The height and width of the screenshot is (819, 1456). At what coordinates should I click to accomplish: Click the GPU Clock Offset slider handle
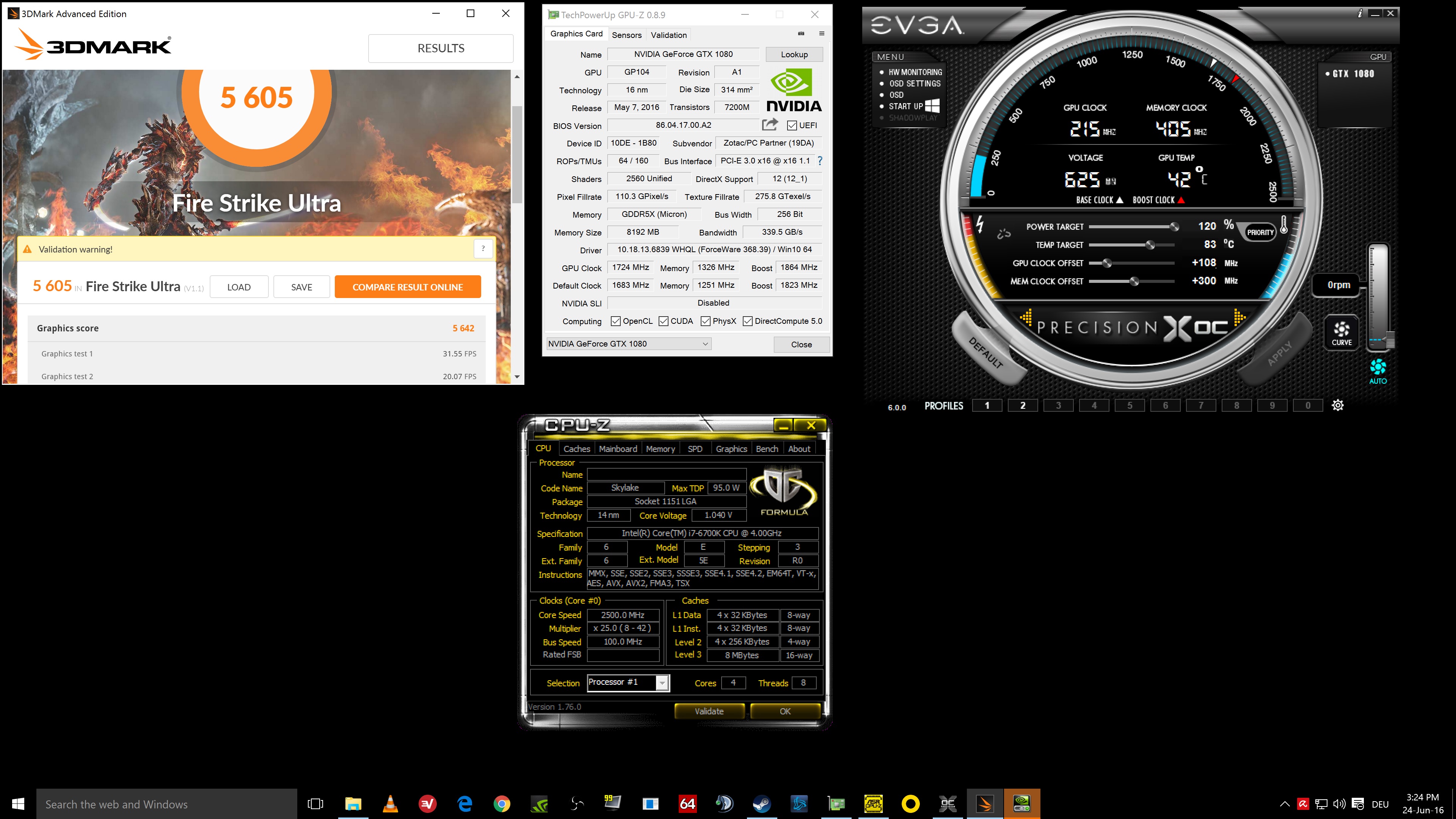click(x=1107, y=263)
